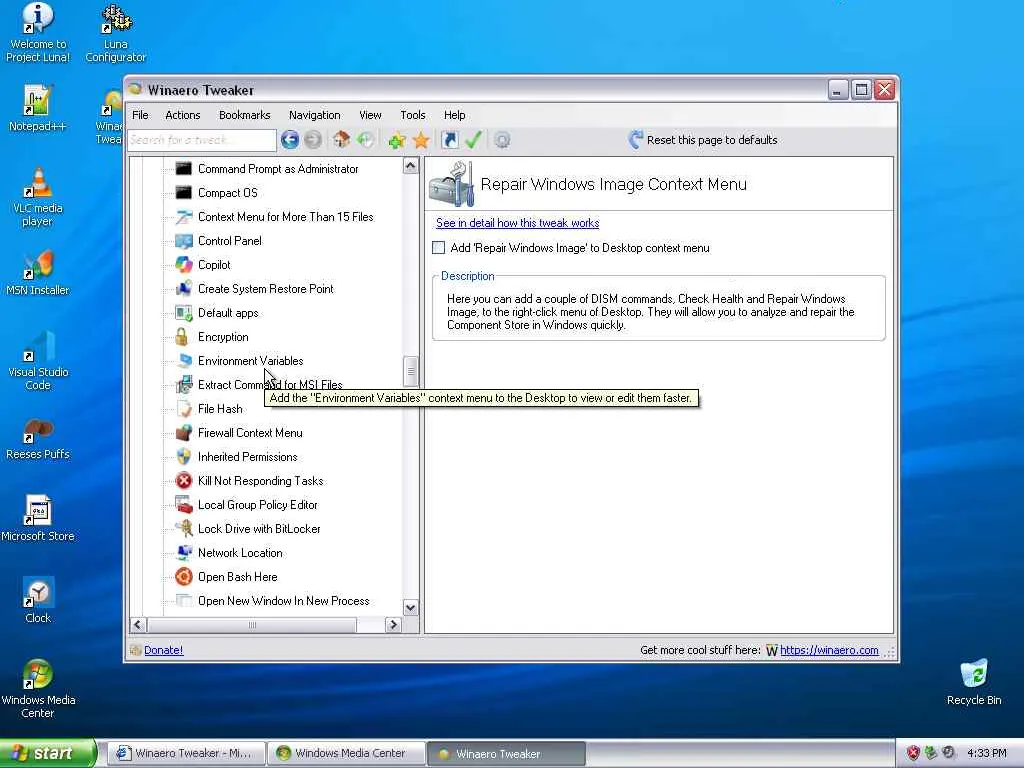Click the add bookmark plus-star icon
The width and height of the screenshot is (1024, 768).
click(396, 140)
